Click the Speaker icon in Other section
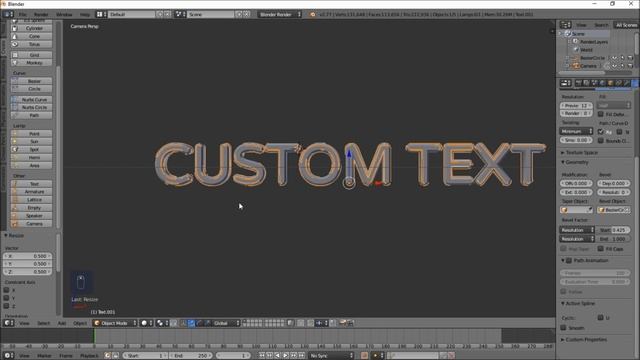The image size is (640, 360). tap(15, 216)
